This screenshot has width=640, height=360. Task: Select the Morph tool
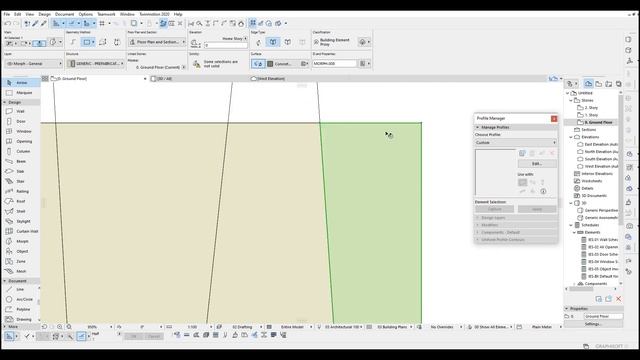tap(21, 241)
